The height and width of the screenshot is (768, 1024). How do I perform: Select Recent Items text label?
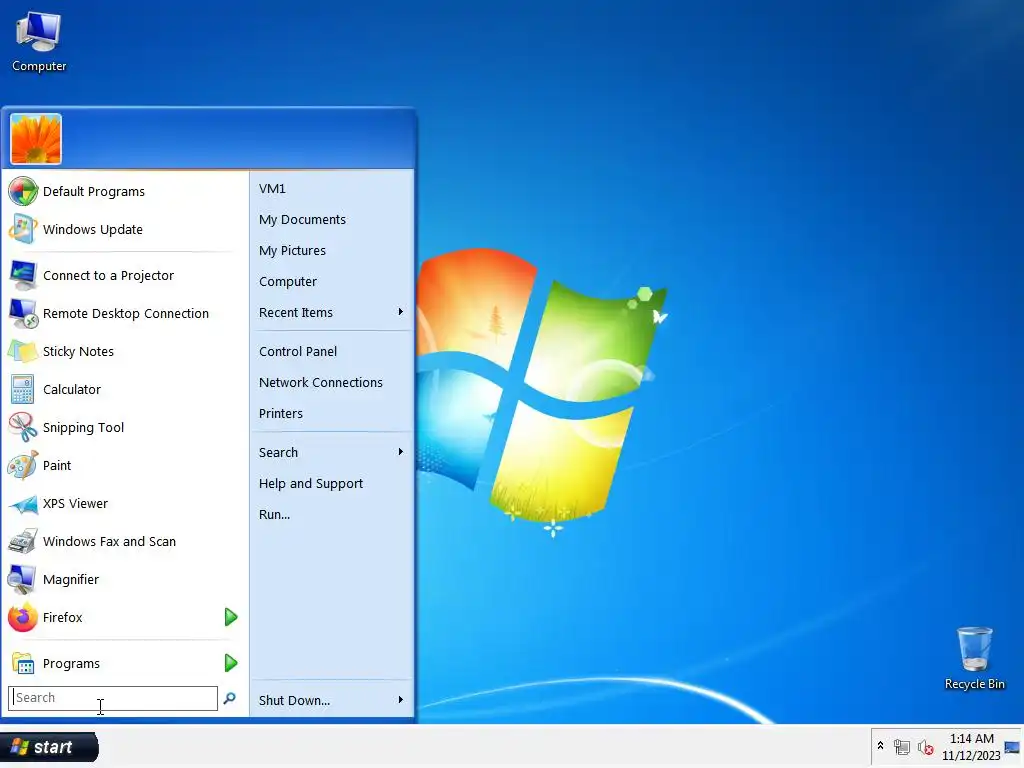[296, 313]
